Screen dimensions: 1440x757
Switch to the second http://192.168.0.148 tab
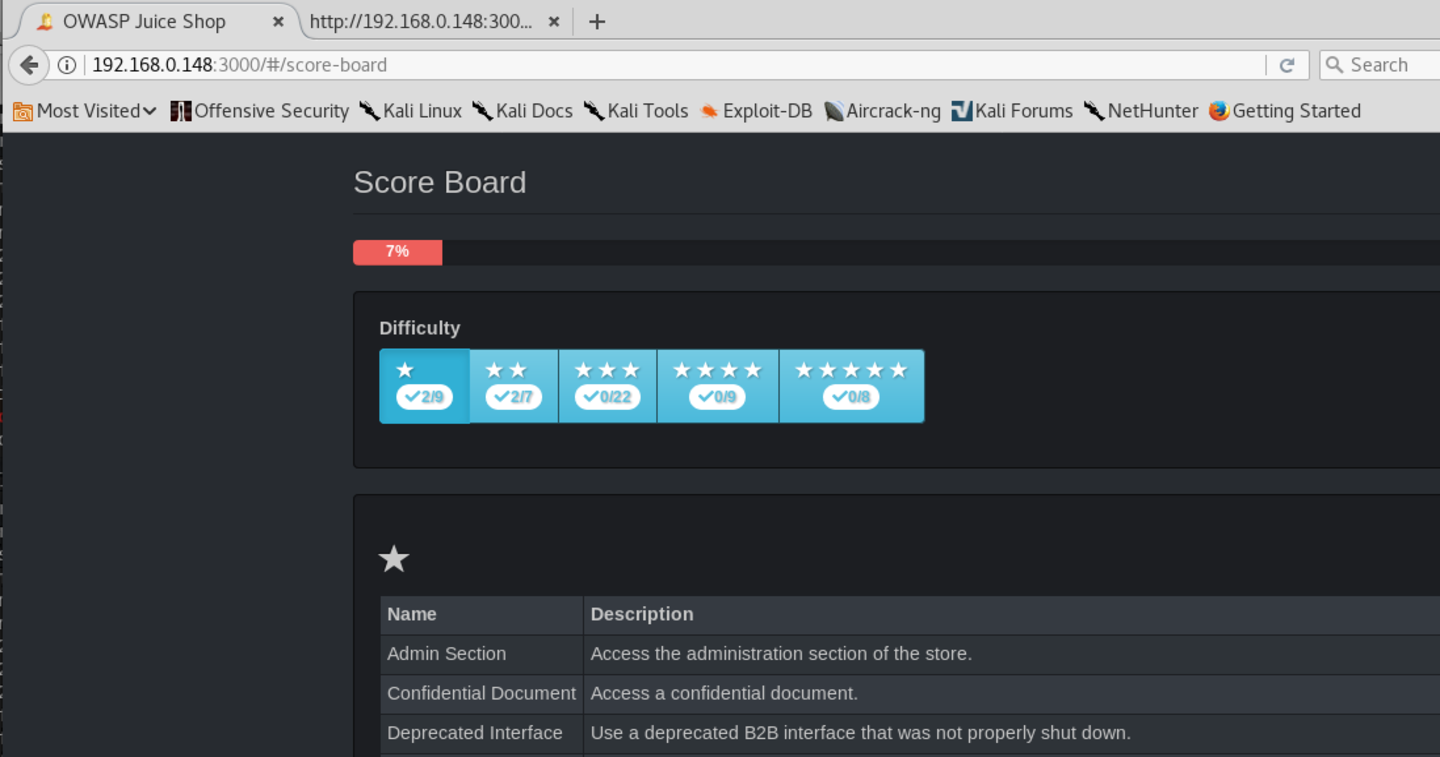(x=420, y=22)
